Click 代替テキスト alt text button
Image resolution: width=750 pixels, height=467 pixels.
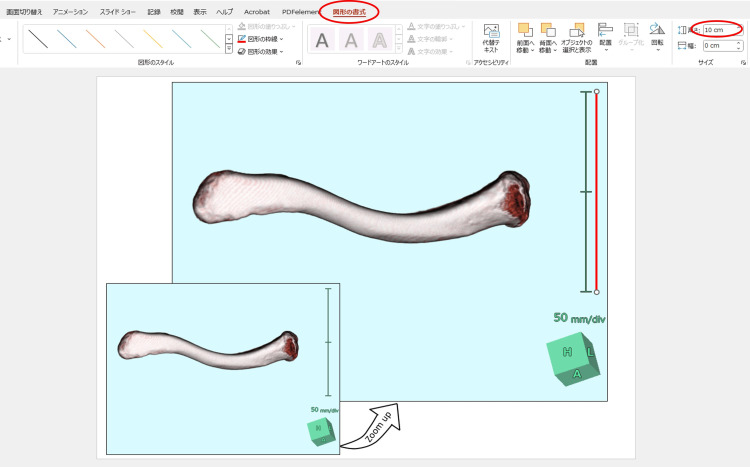(491, 38)
